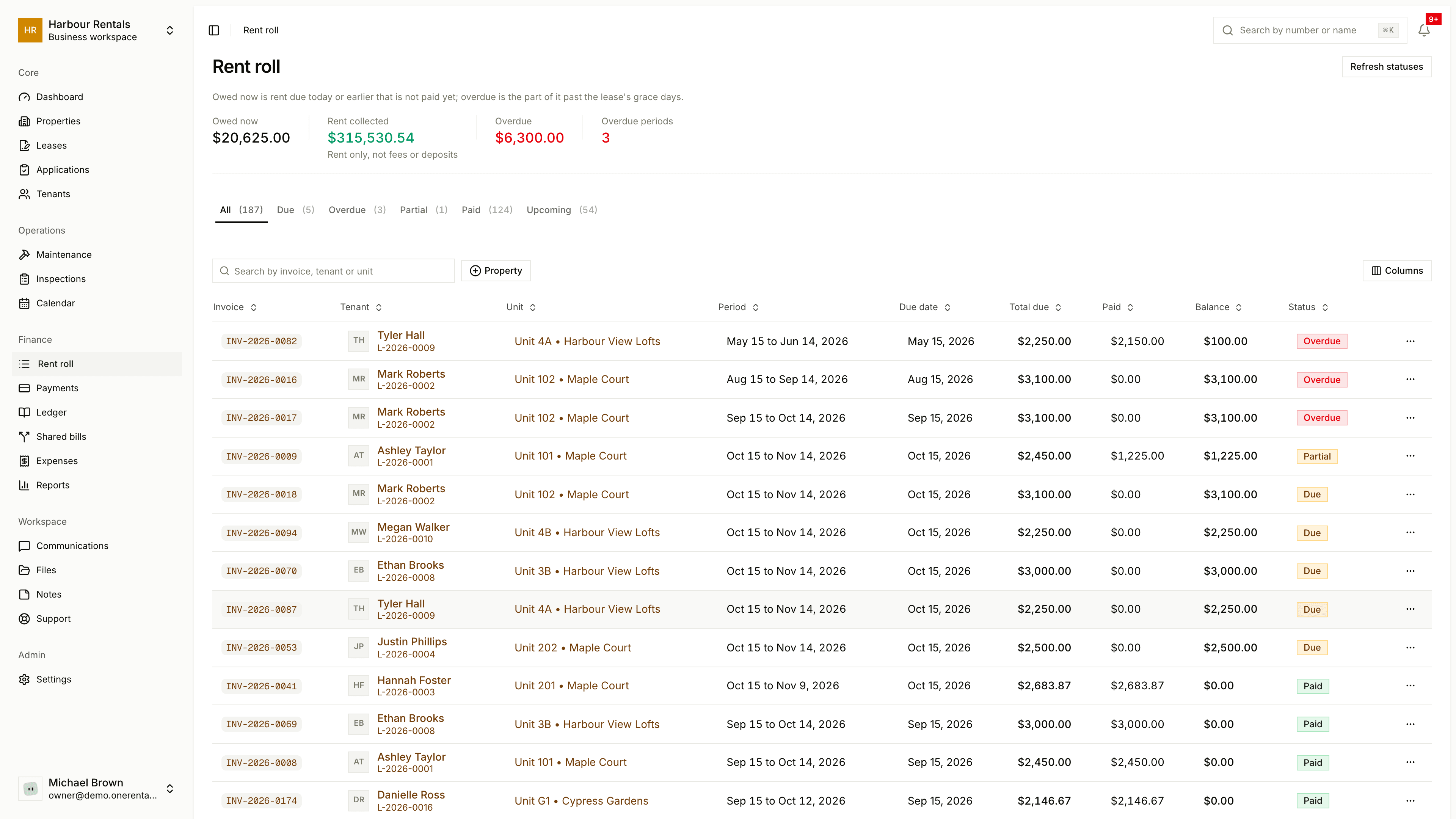The width and height of the screenshot is (1456, 819).
Task: Open the Ledger page
Action: coord(97,413)
